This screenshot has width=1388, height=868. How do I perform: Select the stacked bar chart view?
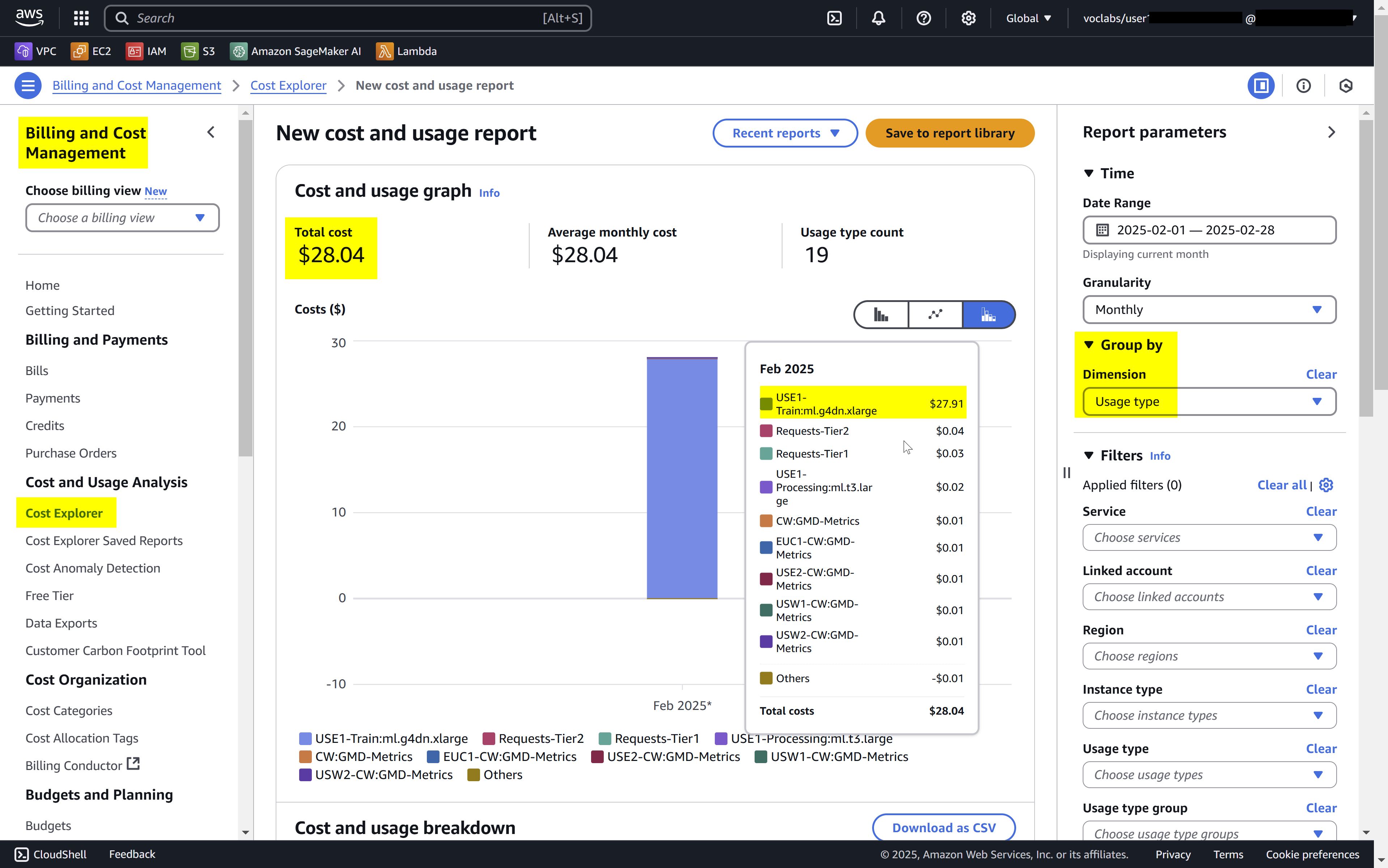coord(989,315)
